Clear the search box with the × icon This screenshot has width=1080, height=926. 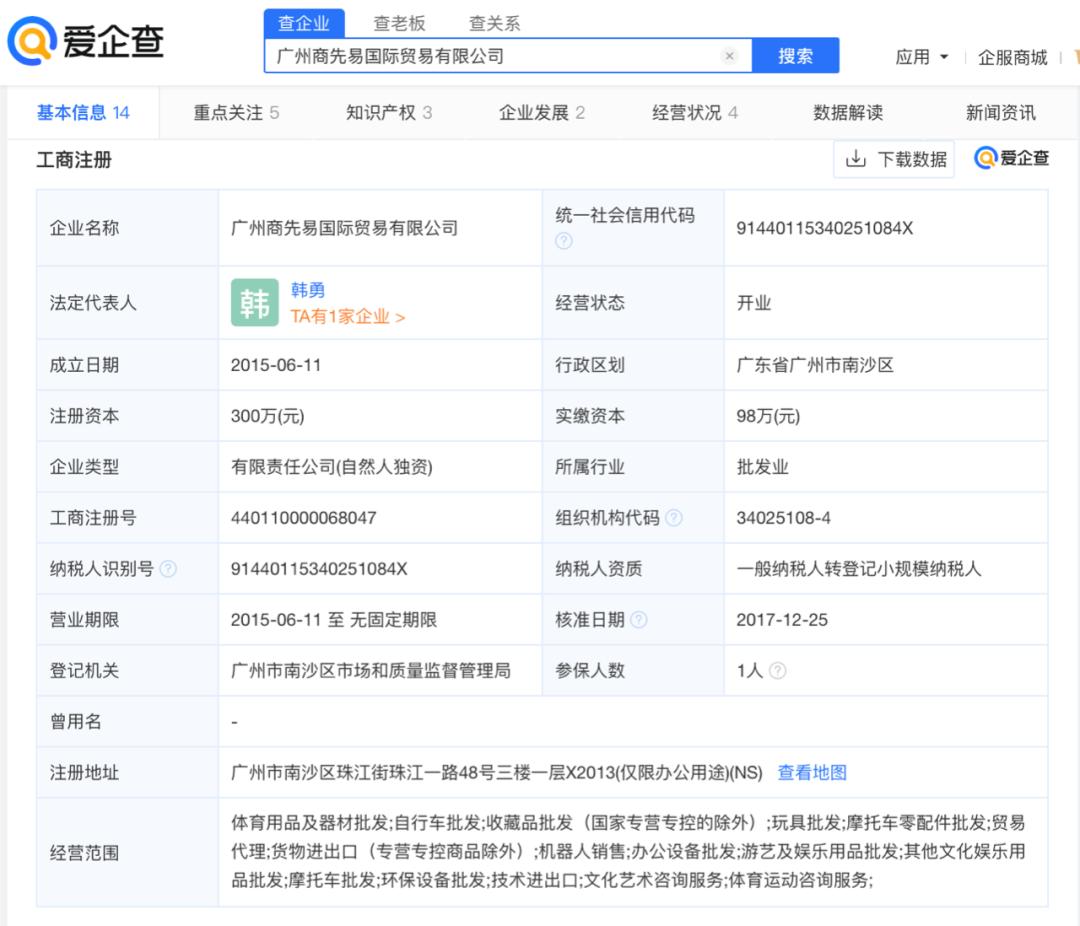[x=729, y=56]
